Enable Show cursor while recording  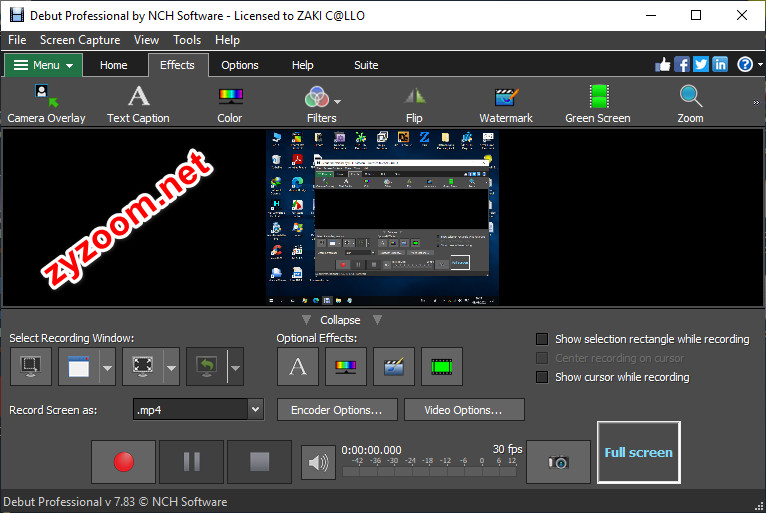coord(542,377)
